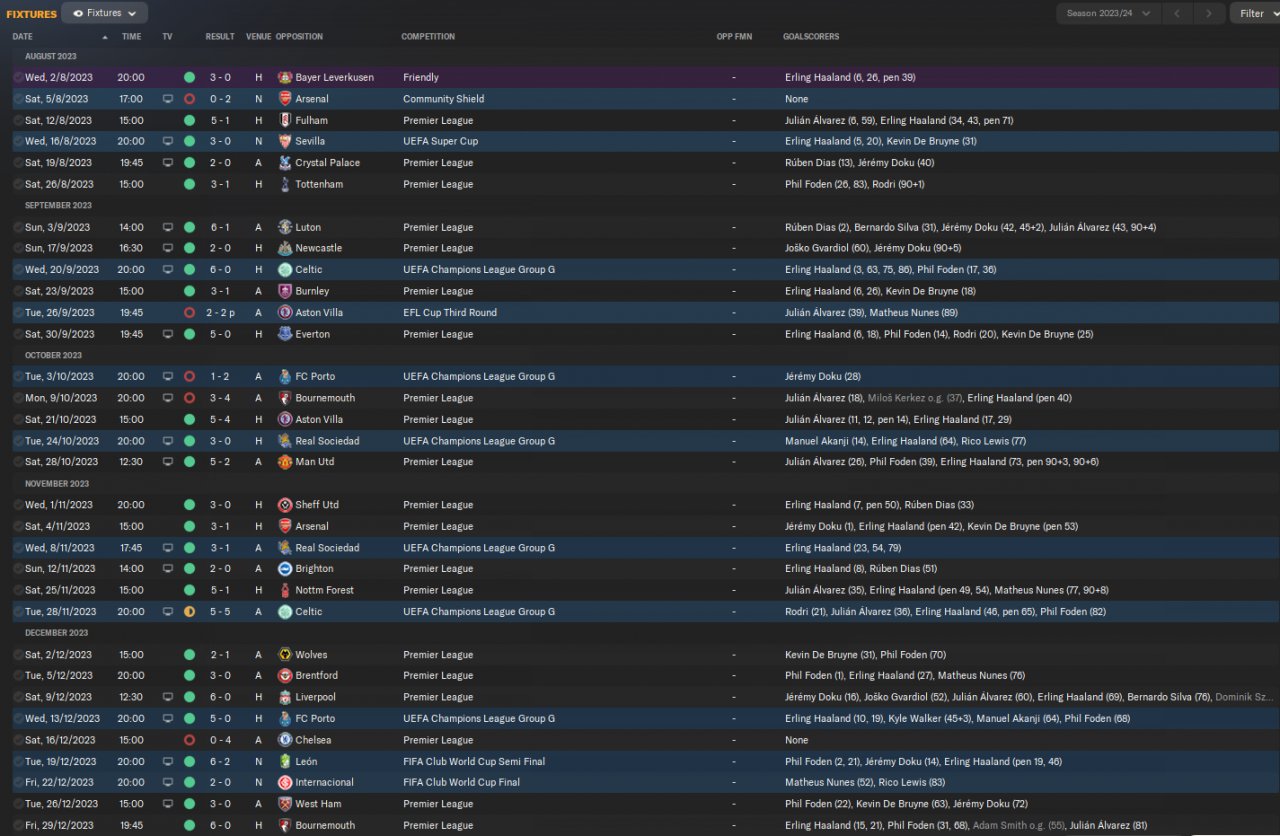Screen dimensions: 1280x836
Task: Click the Brentford club badge
Action: [x=285, y=676]
